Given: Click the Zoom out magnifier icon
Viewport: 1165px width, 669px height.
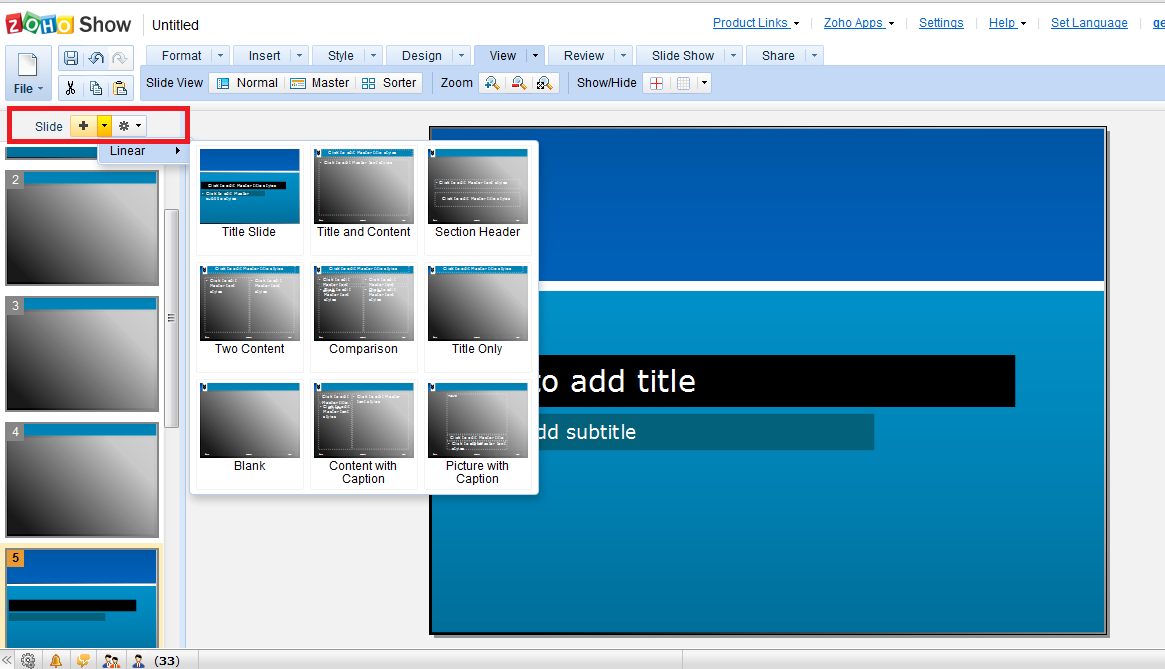Looking at the screenshot, I should pyautogui.click(x=519, y=83).
